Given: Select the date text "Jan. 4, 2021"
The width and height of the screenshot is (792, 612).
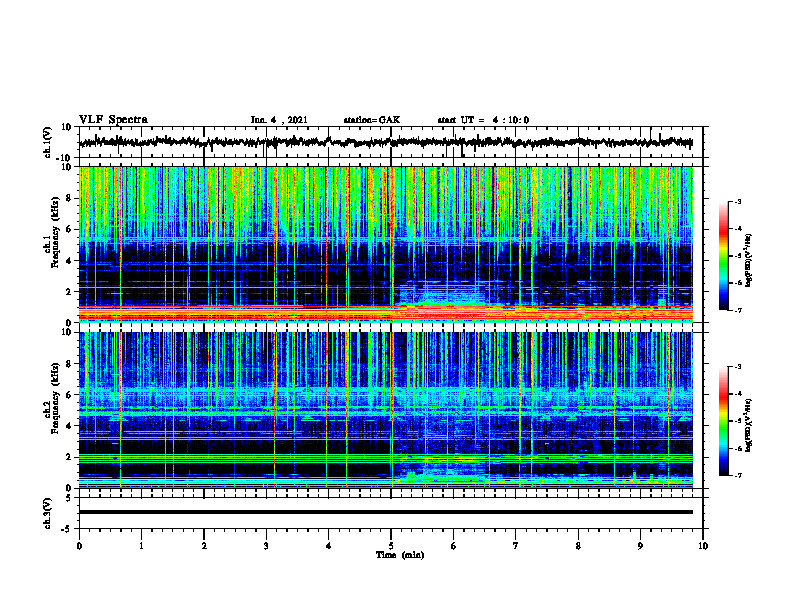Looking at the screenshot, I should point(279,120).
